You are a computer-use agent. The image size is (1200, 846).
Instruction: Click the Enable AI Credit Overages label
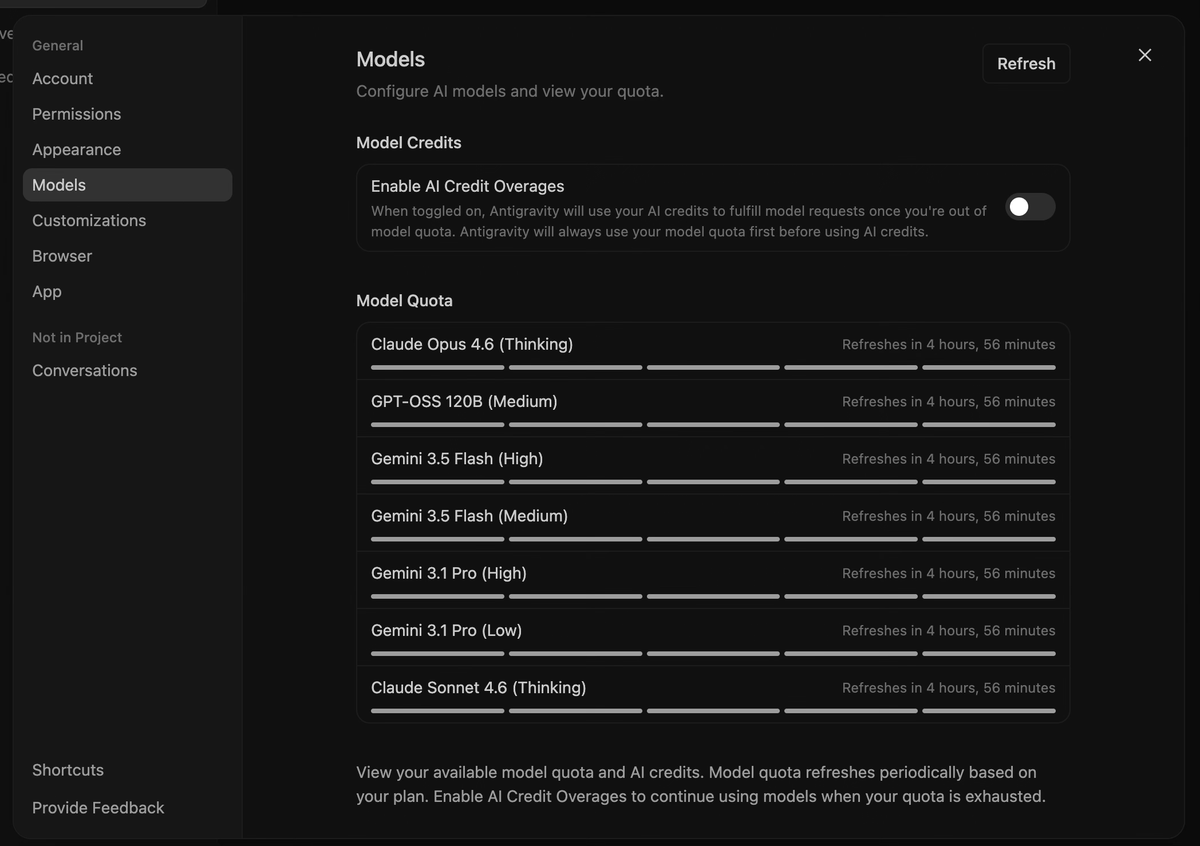467,186
